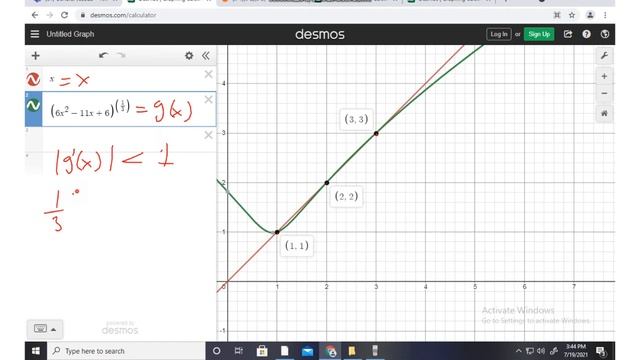The height and width of the screenshot is (360, 640).
Task: Open the browser profile icon
Action: click(x=590, y=15)
